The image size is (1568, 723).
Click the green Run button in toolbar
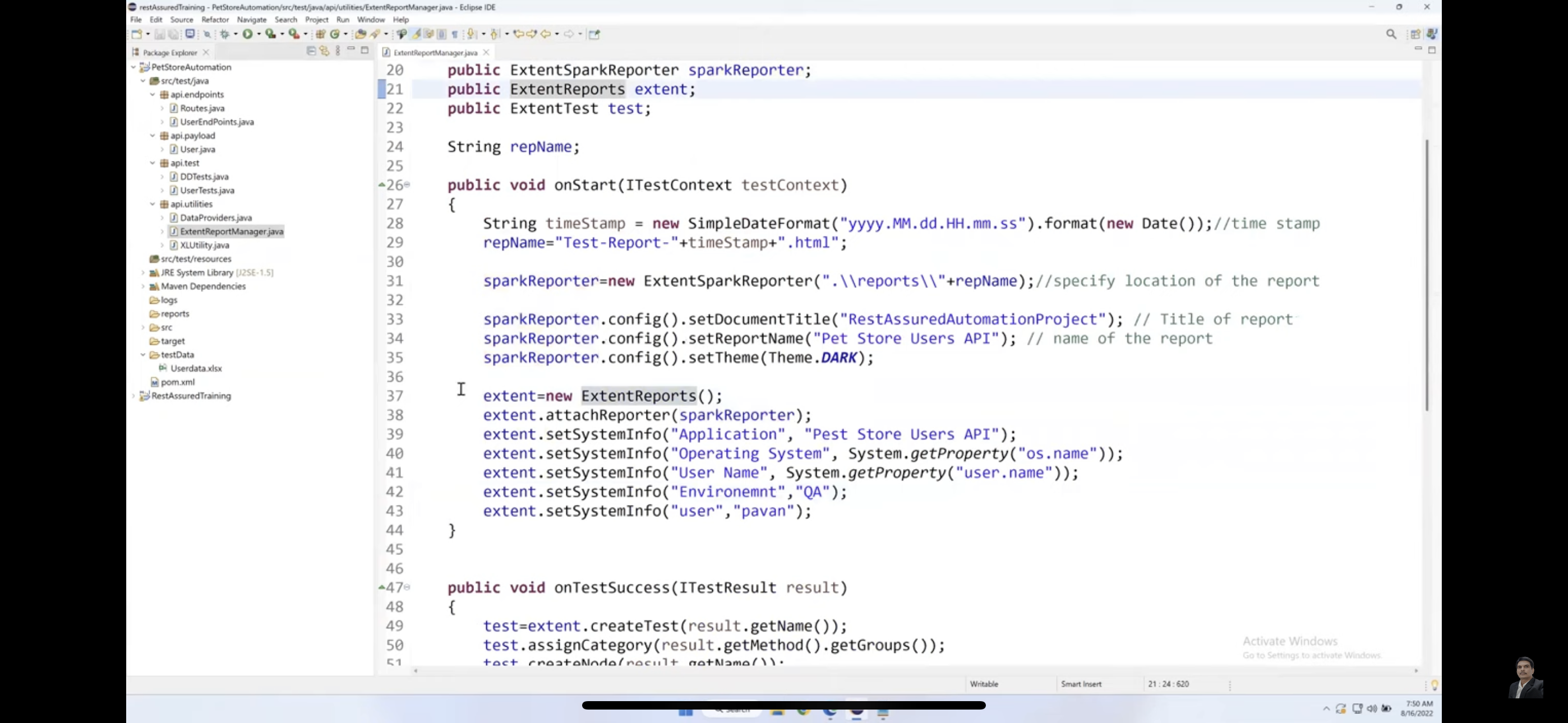click(x=247, y=34)
